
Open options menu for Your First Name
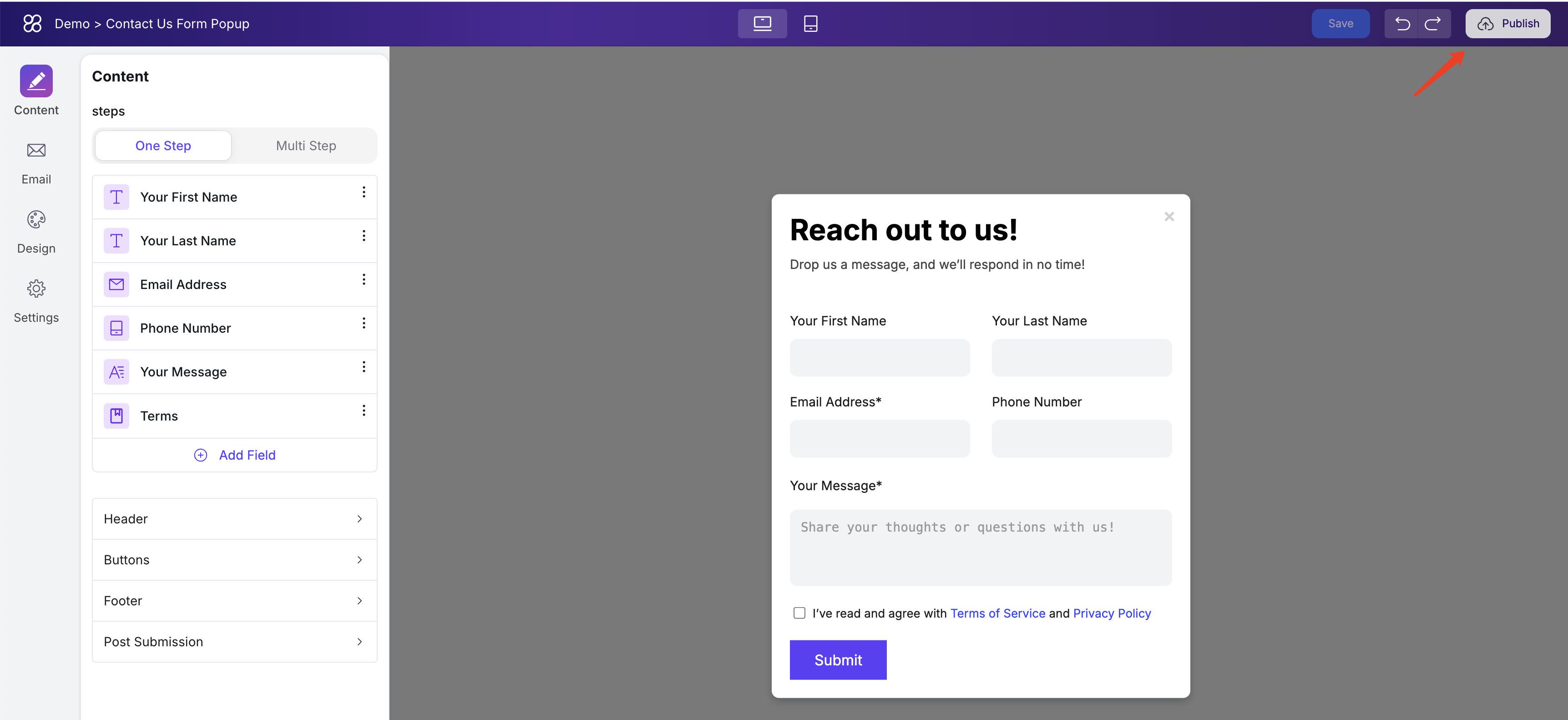click(x=364, y=193)
